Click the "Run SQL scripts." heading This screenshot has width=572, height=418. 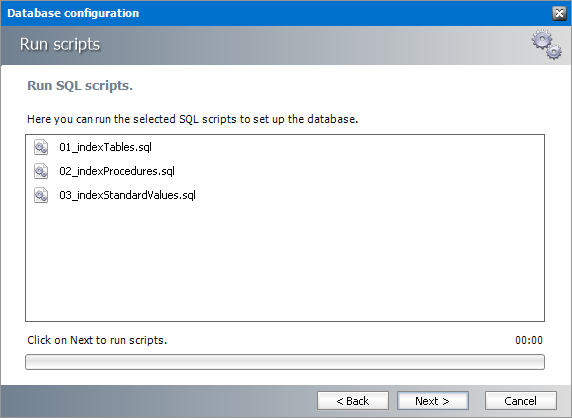[80, 86]
